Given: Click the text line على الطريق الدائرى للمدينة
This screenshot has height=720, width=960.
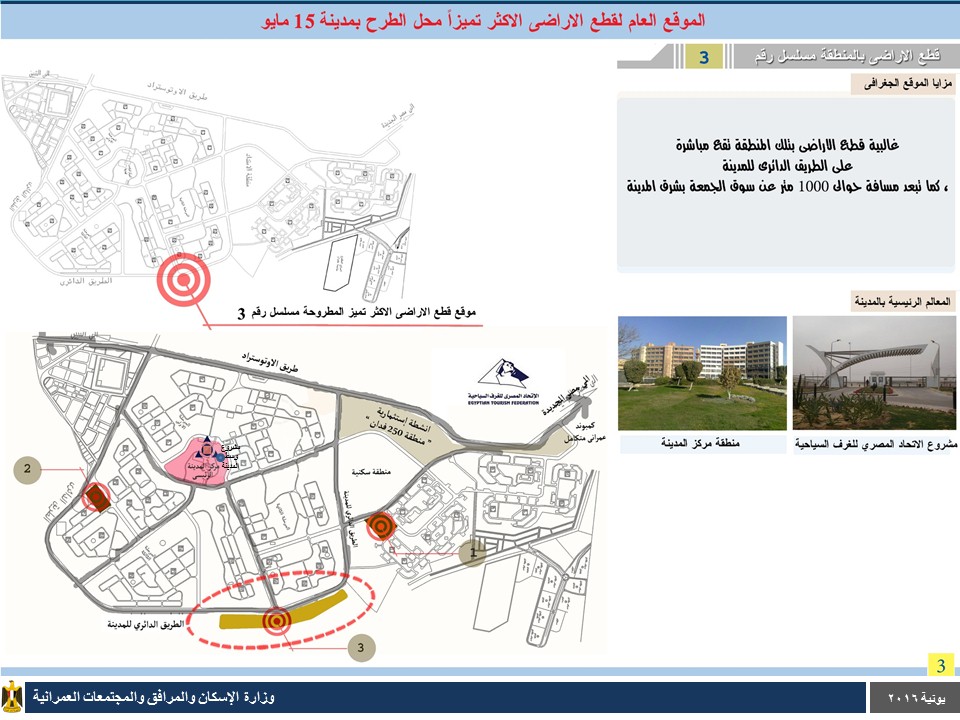Looking at the screenshot, I should tap(787, 166).
